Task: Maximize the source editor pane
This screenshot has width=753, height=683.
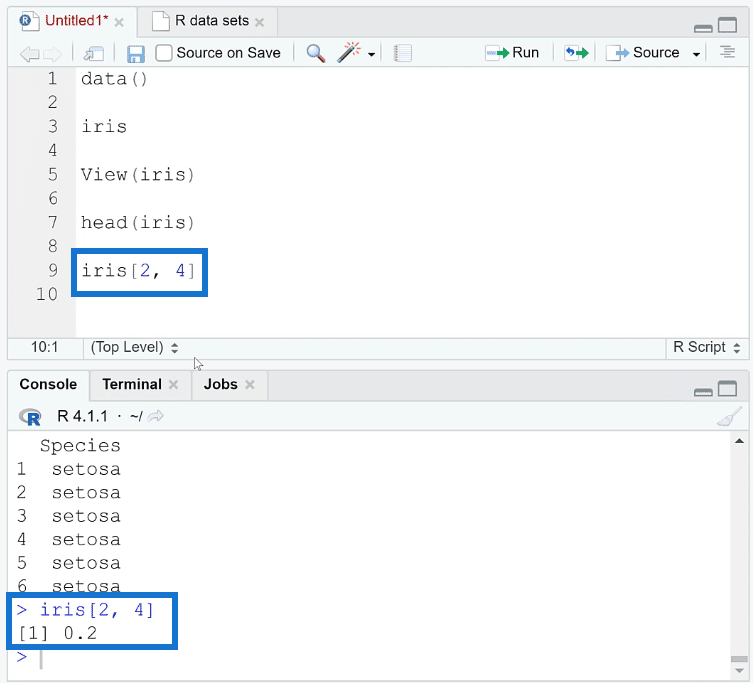Action: pos(728,25)
